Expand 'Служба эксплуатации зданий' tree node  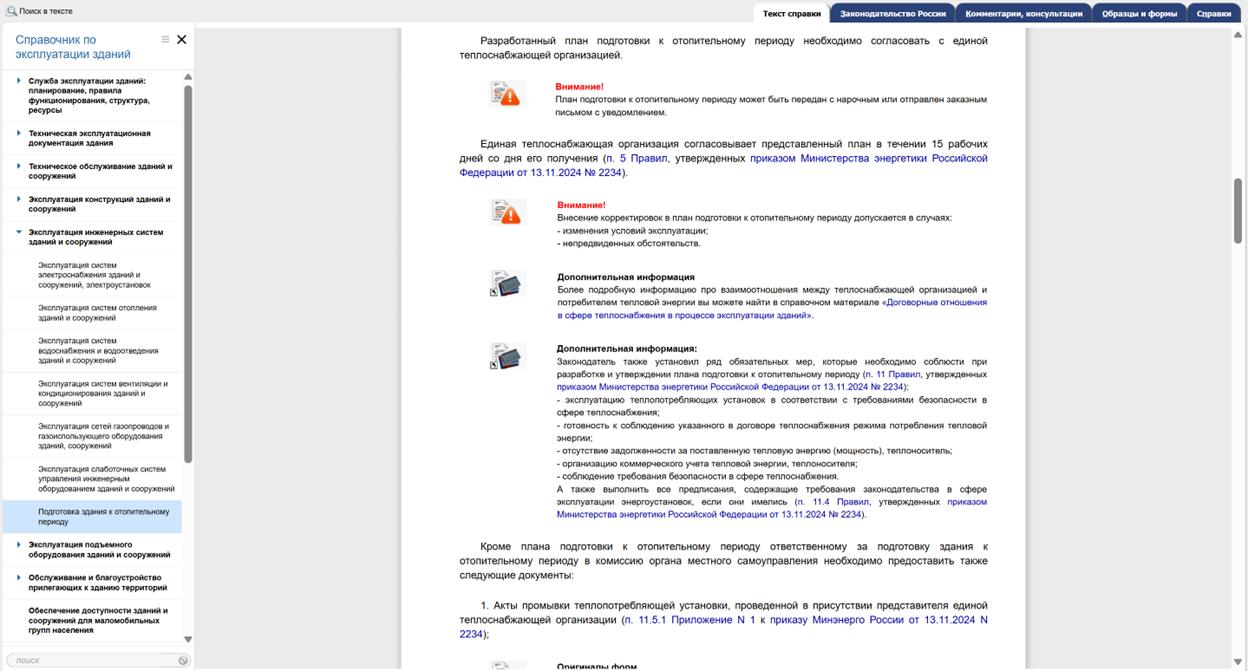point(19,81)
